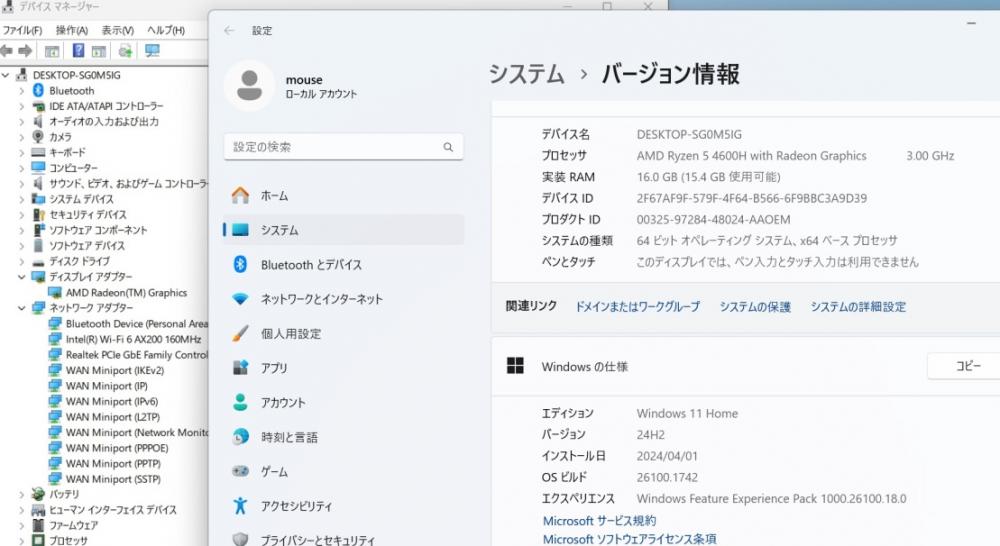
Task: Click the 設定の検索 search field
Action: click(x=344, y=147)
